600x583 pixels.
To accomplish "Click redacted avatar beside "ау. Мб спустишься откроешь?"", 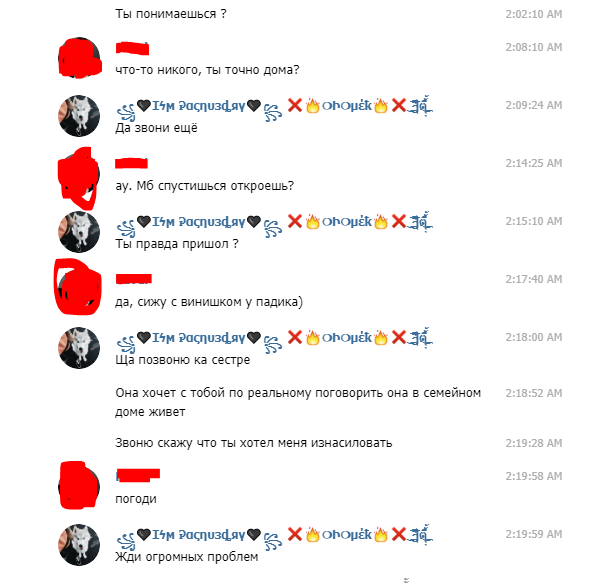I will (78, 178).
